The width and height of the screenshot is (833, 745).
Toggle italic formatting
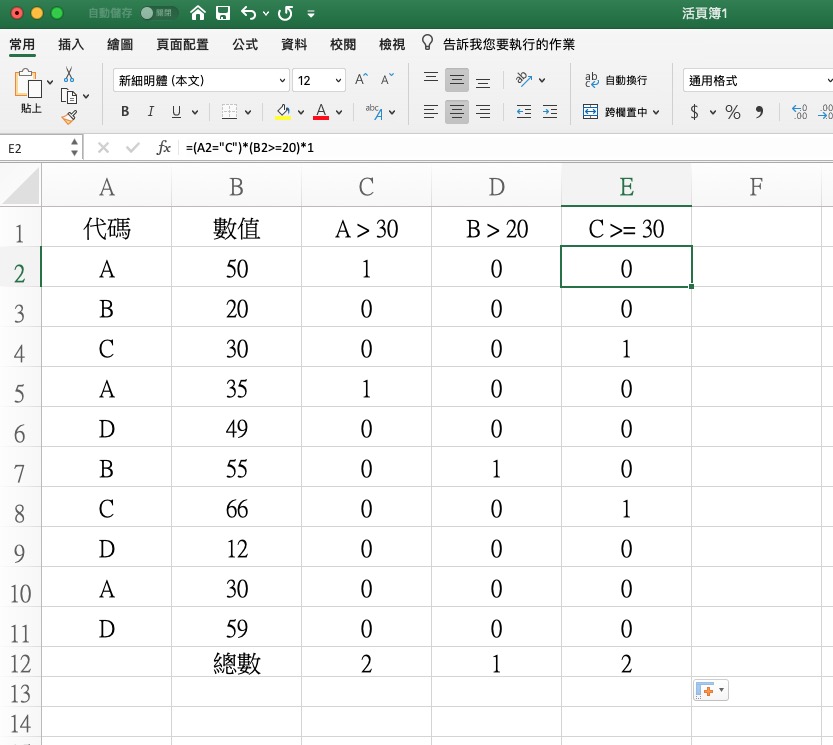[151, 112]
